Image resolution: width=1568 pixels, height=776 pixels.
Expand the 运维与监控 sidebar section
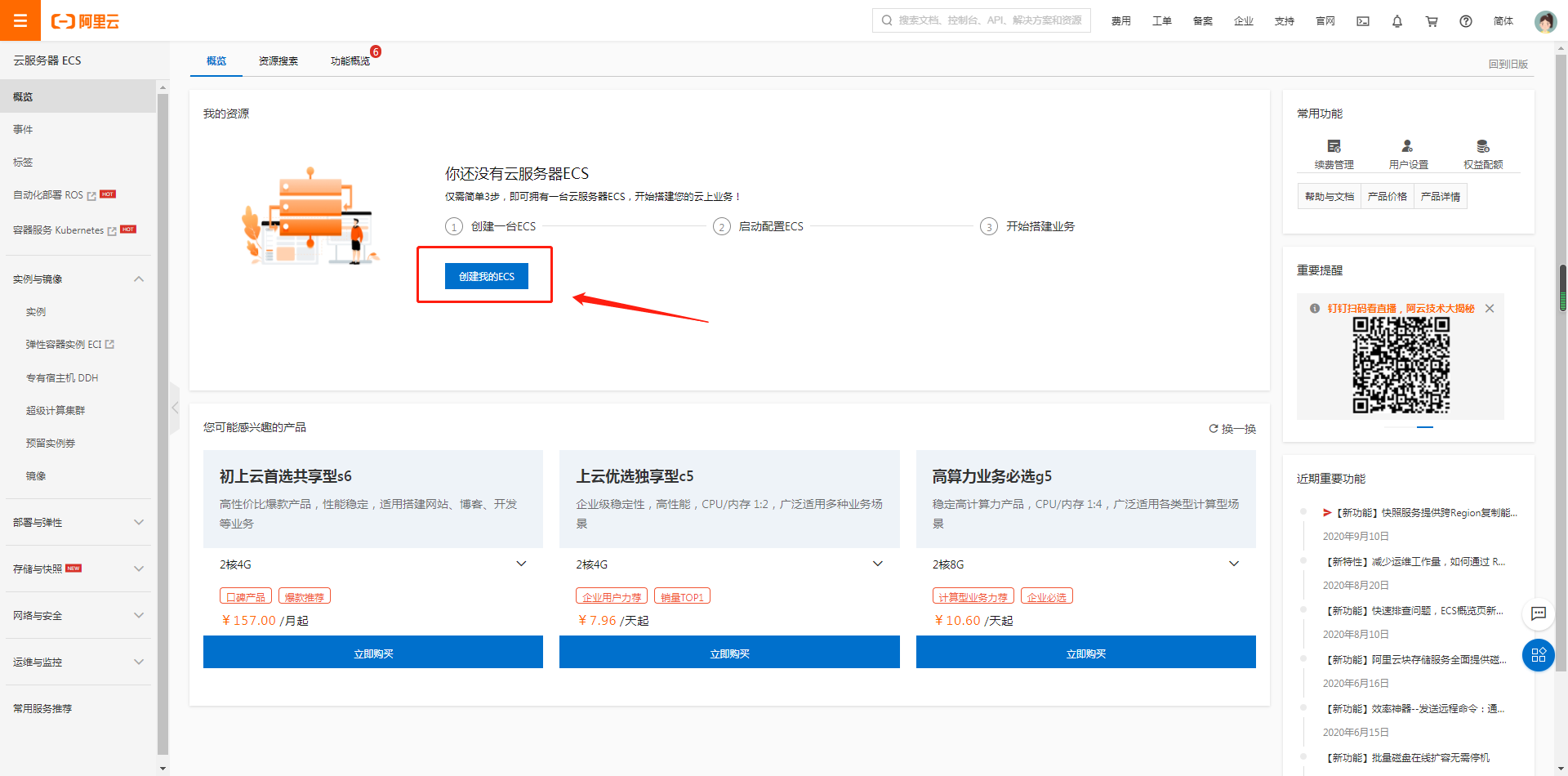(x=139, y=662)
